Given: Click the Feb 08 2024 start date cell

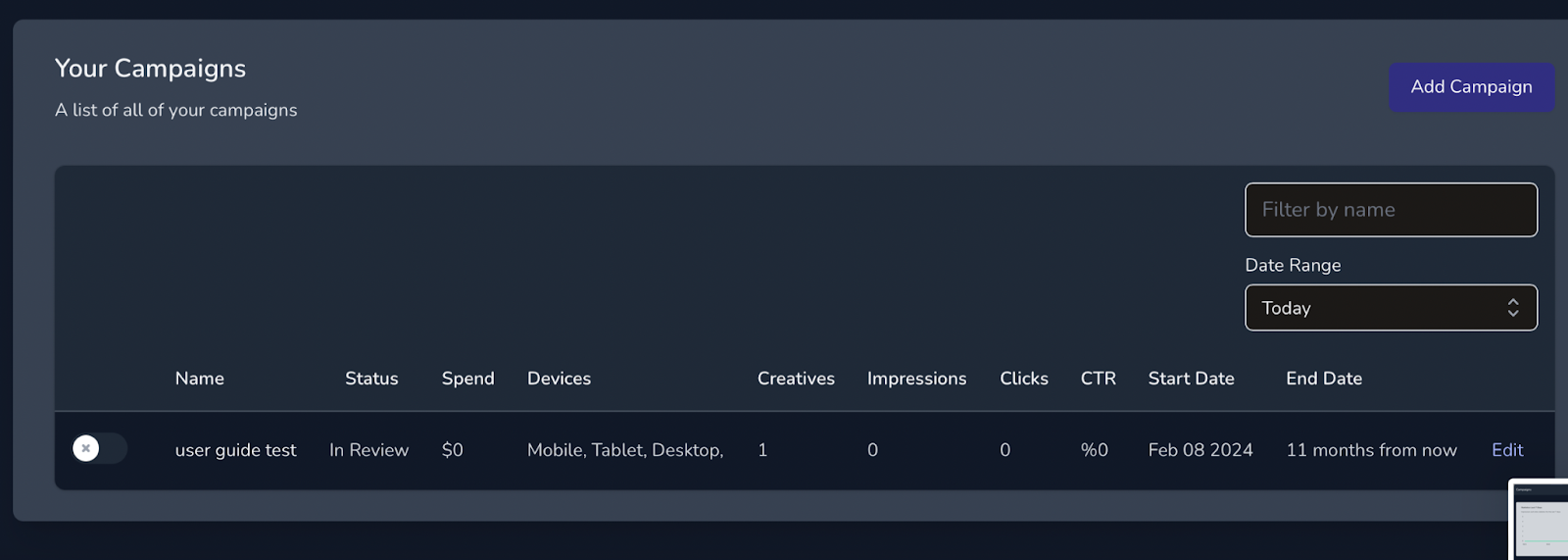Looking at the screenshot, I should (x=1200, y=450).
